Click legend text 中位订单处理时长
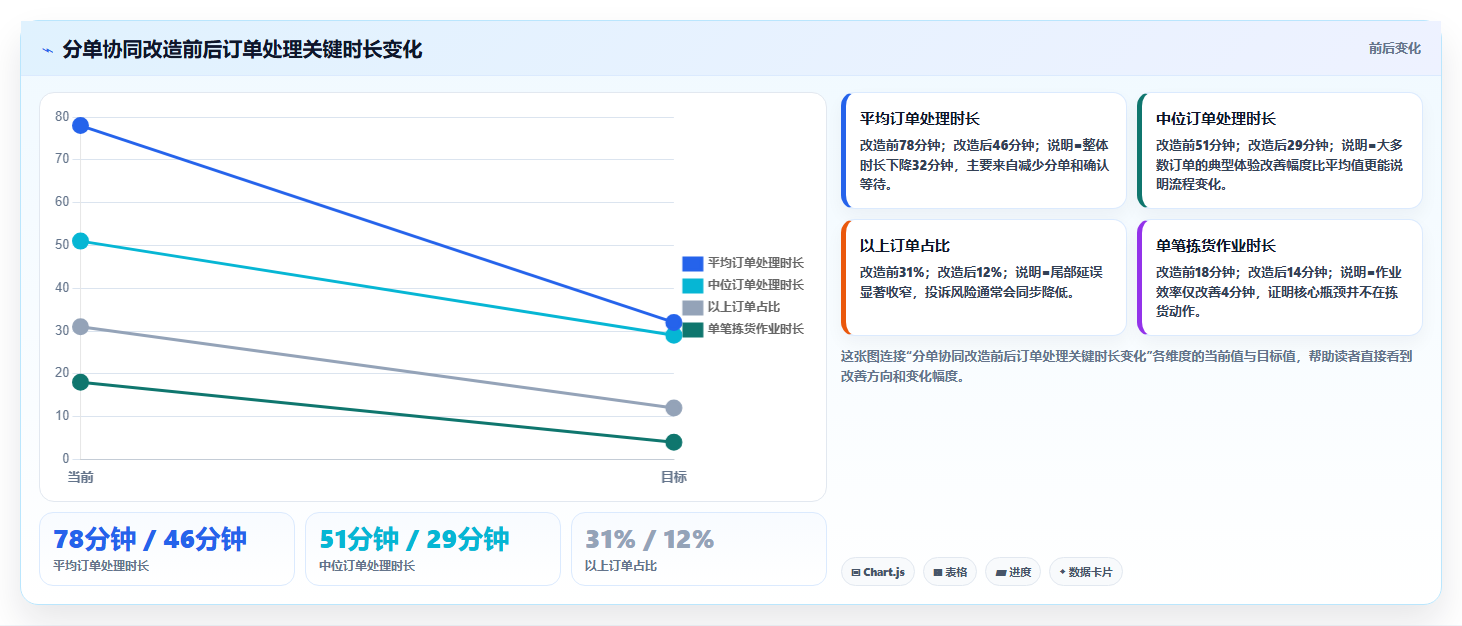1462x626 pixels. point(756,285)
